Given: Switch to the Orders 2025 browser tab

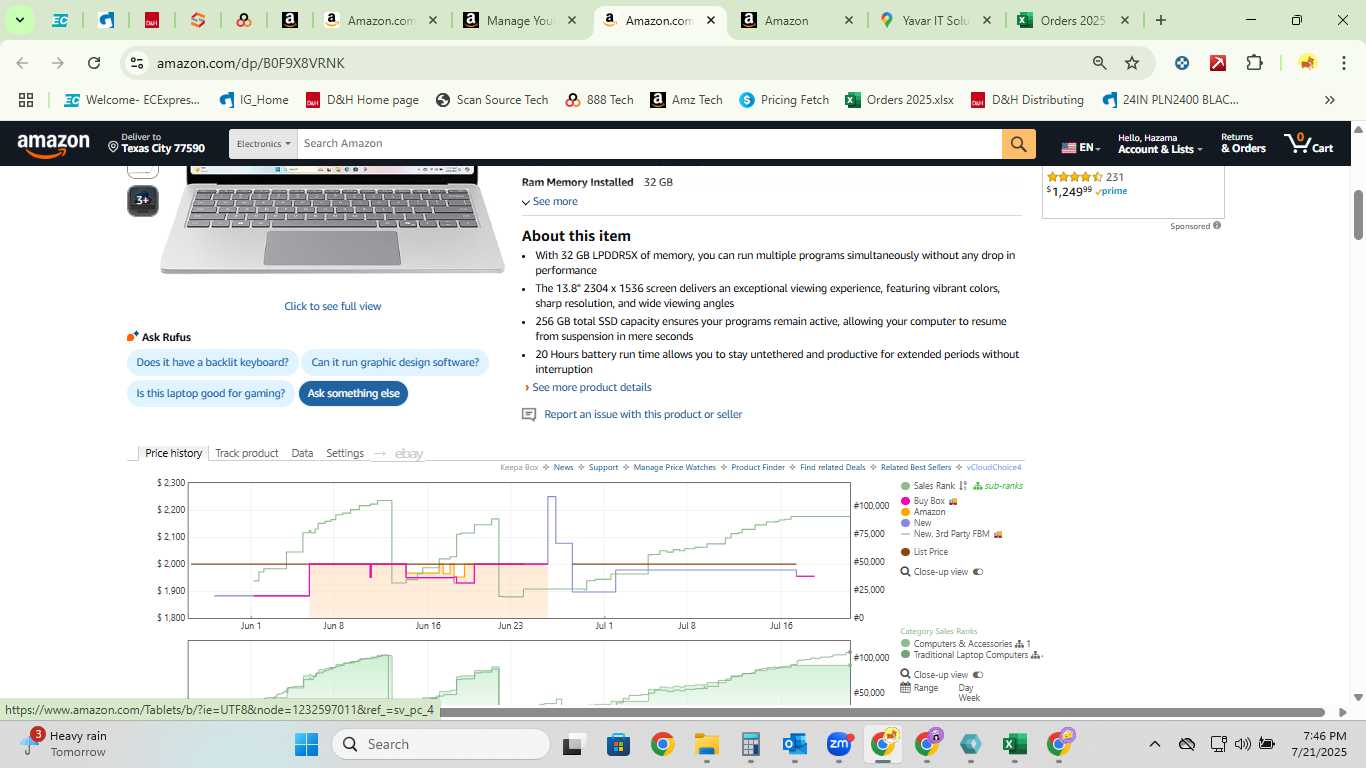Looking at the screenshot, I should pyautogui.click(x=1072, y=20).
